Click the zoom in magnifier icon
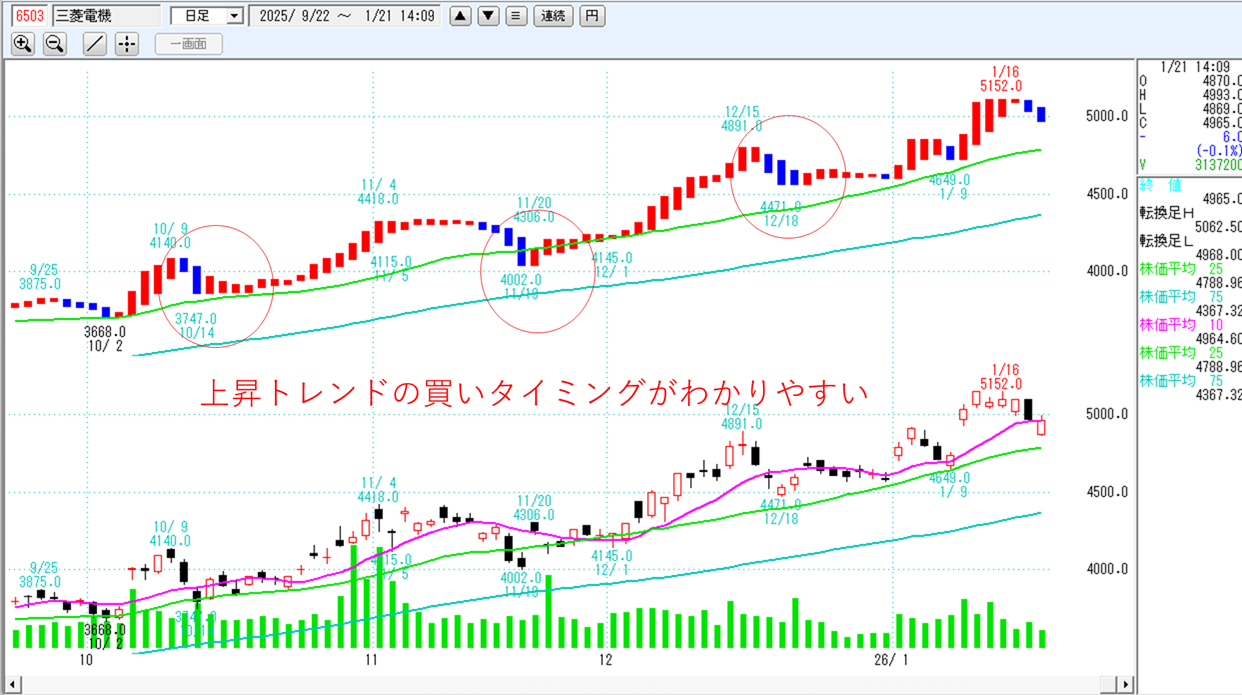The height and width of the screenshot is (695, 1242). 23,44
